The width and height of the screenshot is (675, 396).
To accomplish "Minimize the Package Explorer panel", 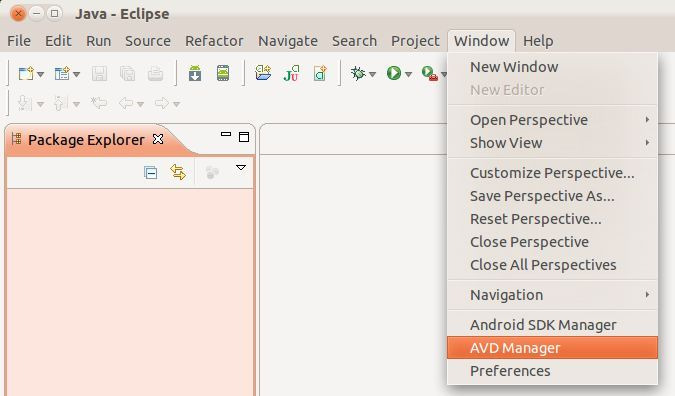I will 226,134.
